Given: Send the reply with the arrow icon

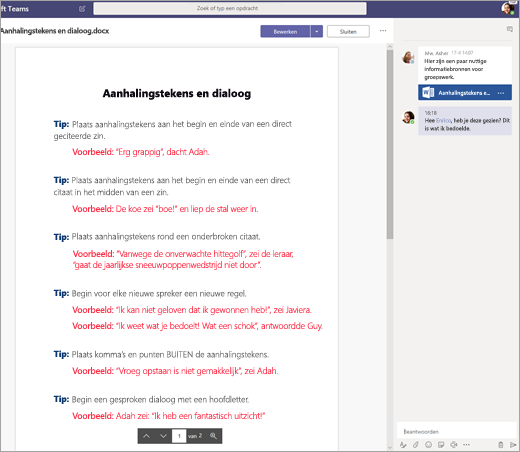Looking at the screenshot, I should (513, 445).
